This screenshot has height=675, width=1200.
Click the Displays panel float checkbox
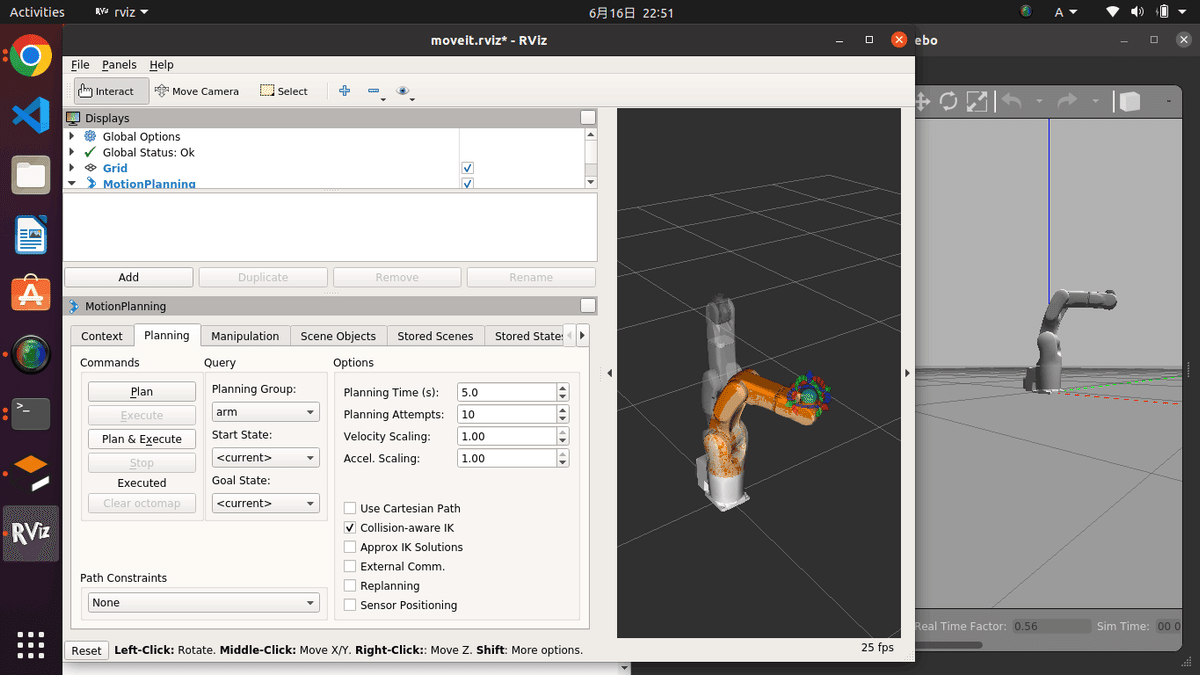point(588,118)
